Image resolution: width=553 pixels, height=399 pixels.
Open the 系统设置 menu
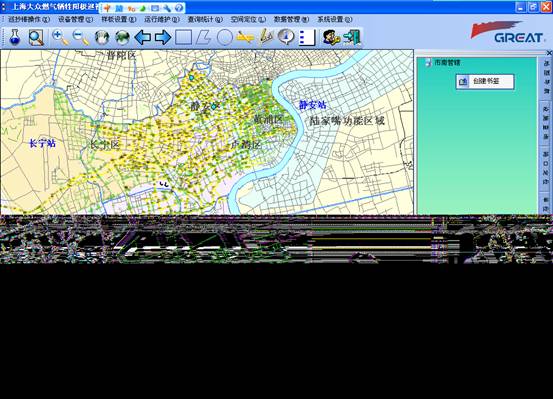coord(334,19)
